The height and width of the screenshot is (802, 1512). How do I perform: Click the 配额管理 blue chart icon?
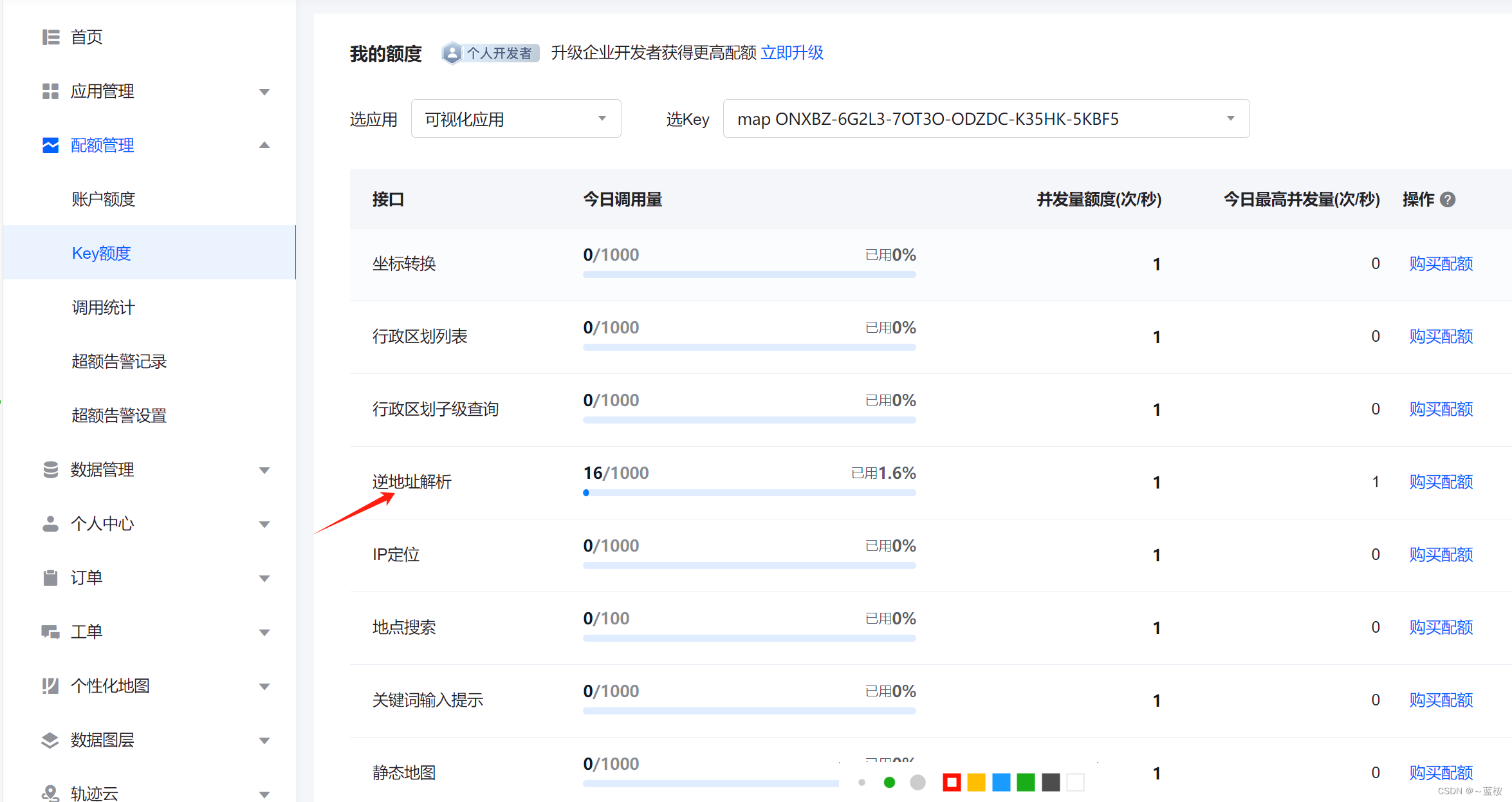point(51,145)
